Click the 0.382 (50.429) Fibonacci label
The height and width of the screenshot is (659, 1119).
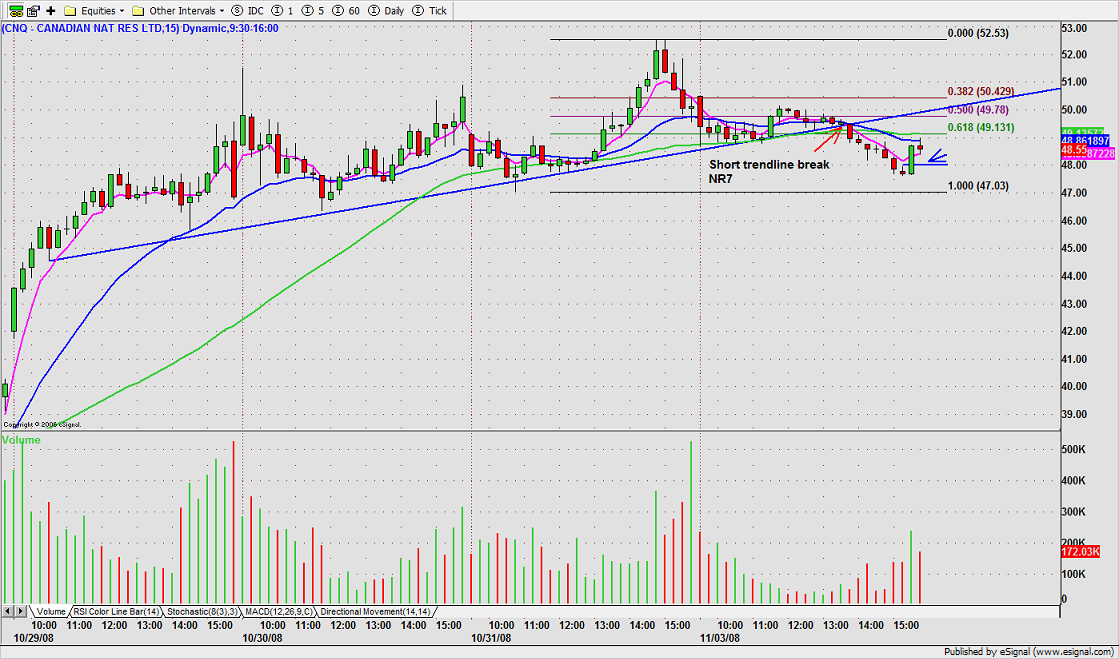[x=981, y=91]
